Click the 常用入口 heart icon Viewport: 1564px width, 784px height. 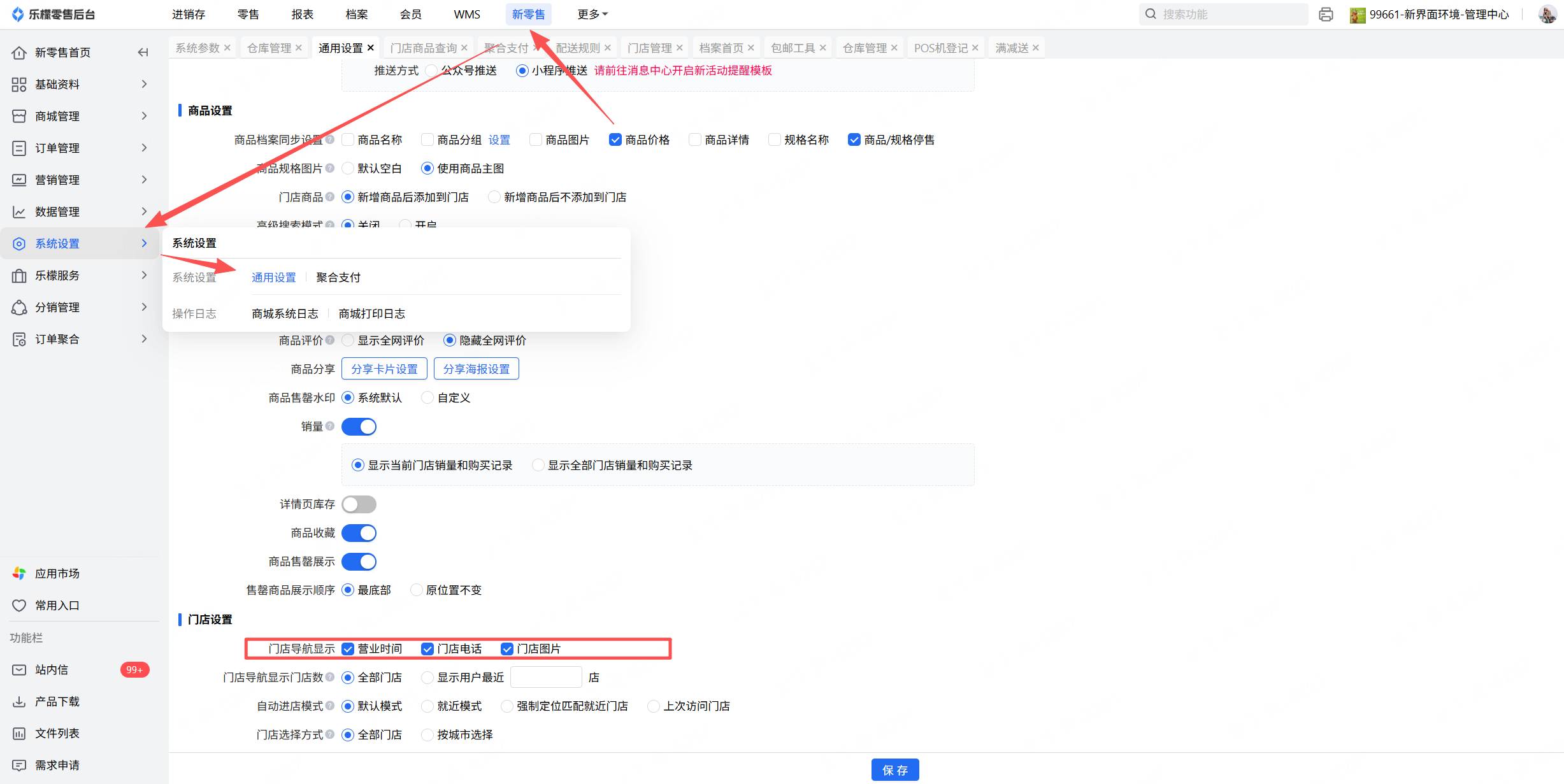[x=19, y=605]
